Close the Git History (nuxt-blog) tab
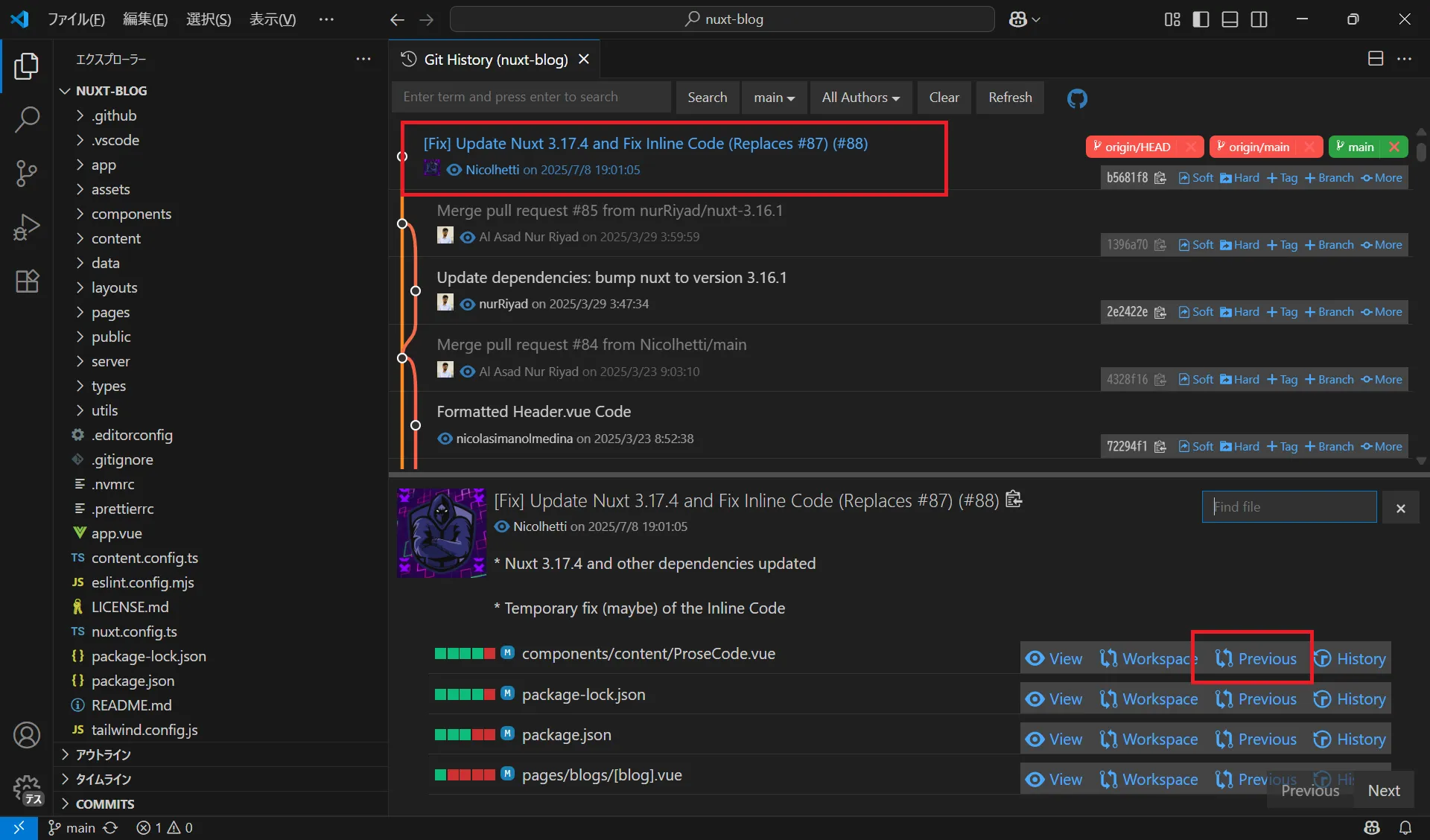This screenshot has height=840, width=1430. point(584,59)
